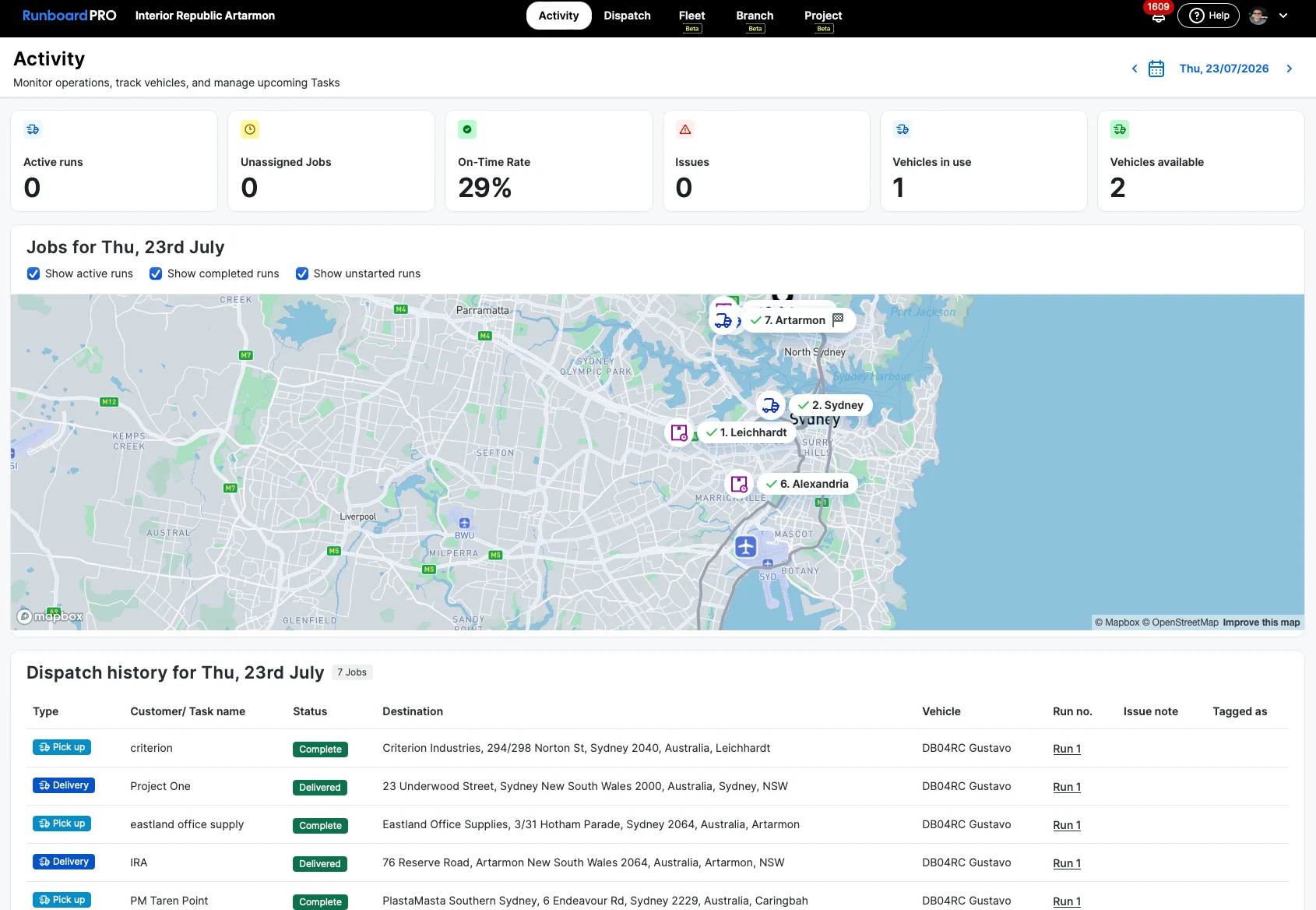Open Run 1 link for Project One
Viewport: 1316px width, 910px height.
[1067, 787]
